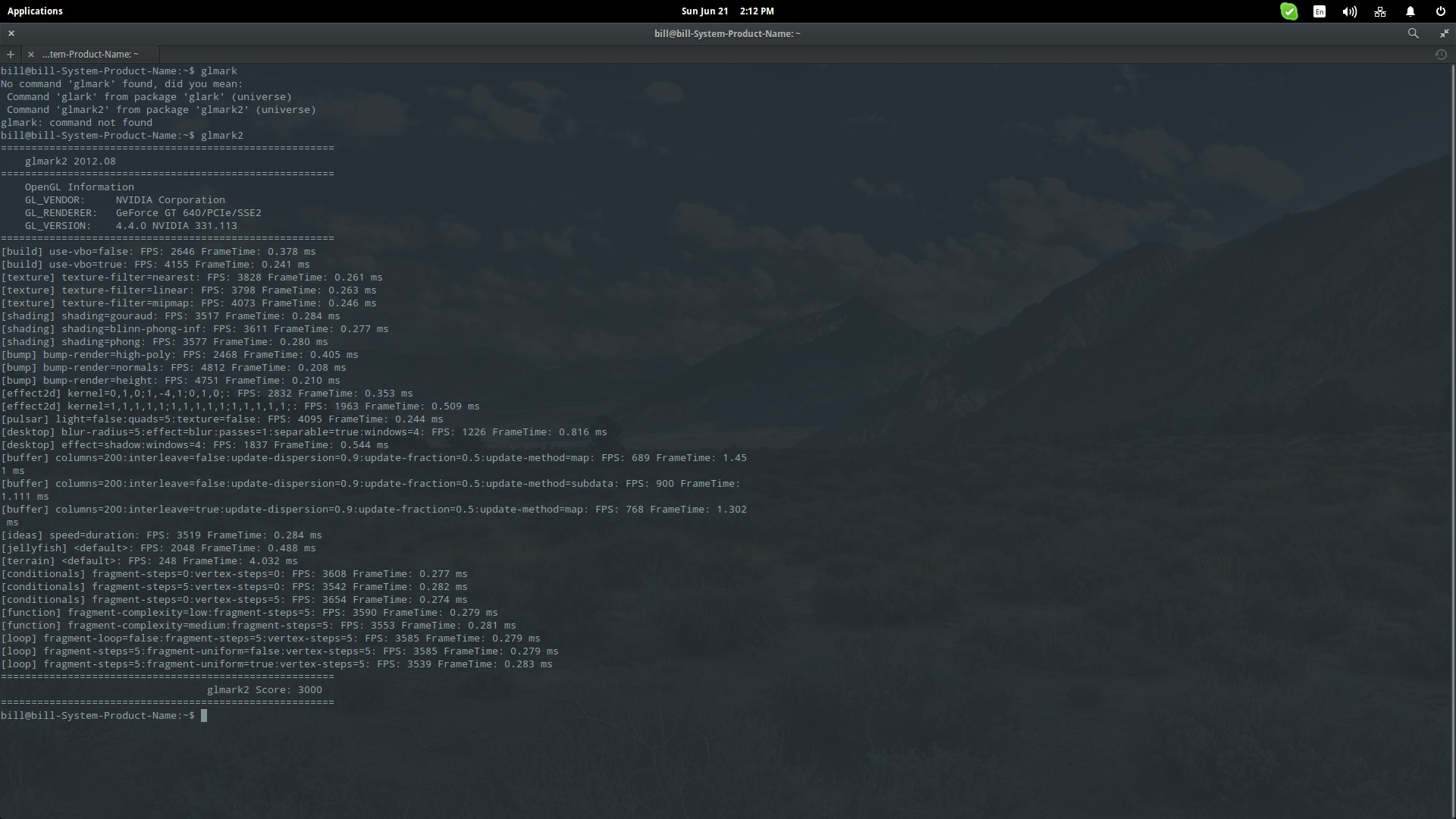
Task: Click the glmark2 2012.08 heading text
Action: 71,161
